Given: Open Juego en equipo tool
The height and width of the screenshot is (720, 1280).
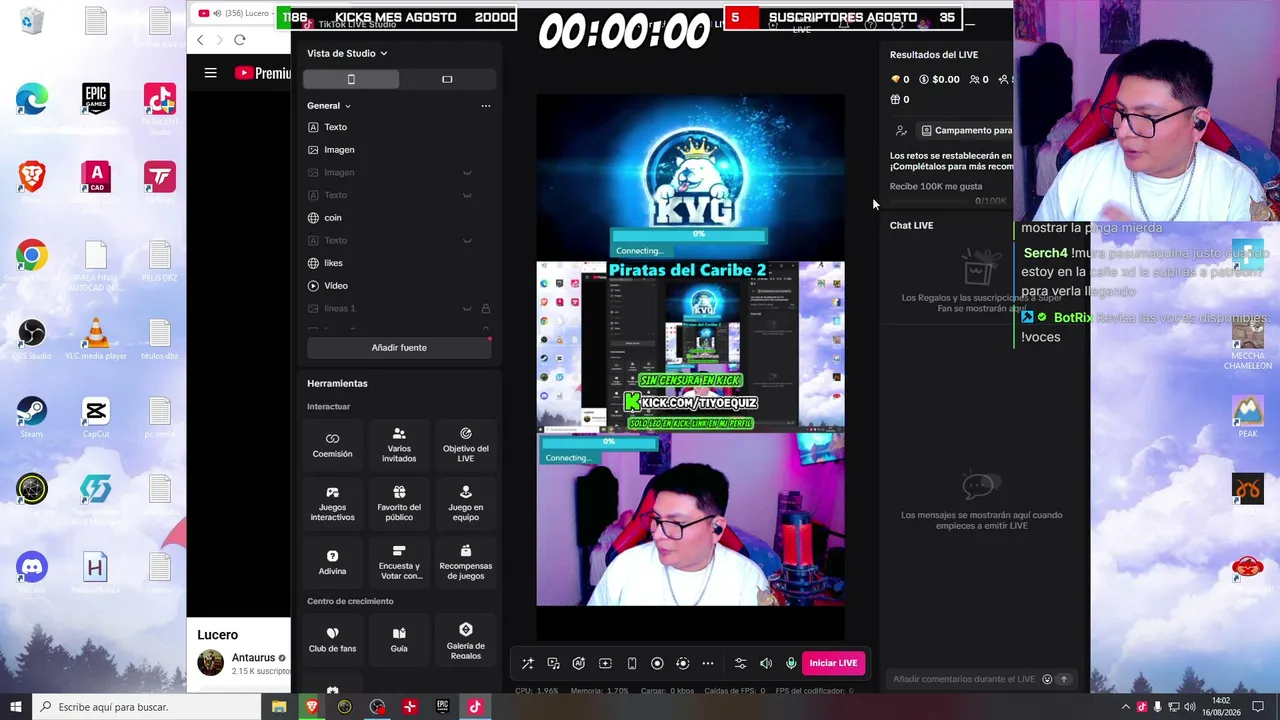Looking at the screenshot, I should tap(466, 504).
